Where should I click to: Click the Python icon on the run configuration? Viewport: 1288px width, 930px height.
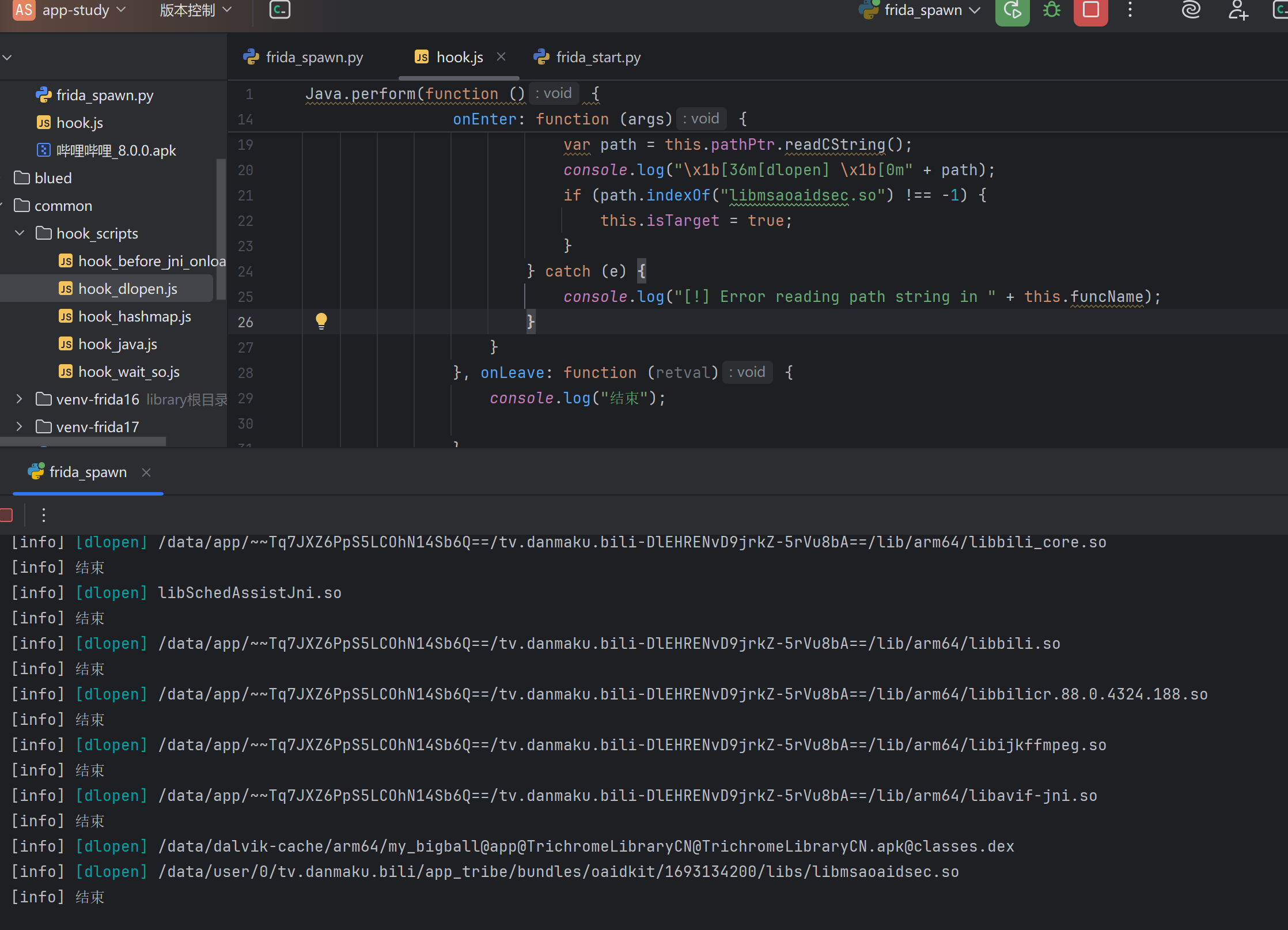point(869,9)
